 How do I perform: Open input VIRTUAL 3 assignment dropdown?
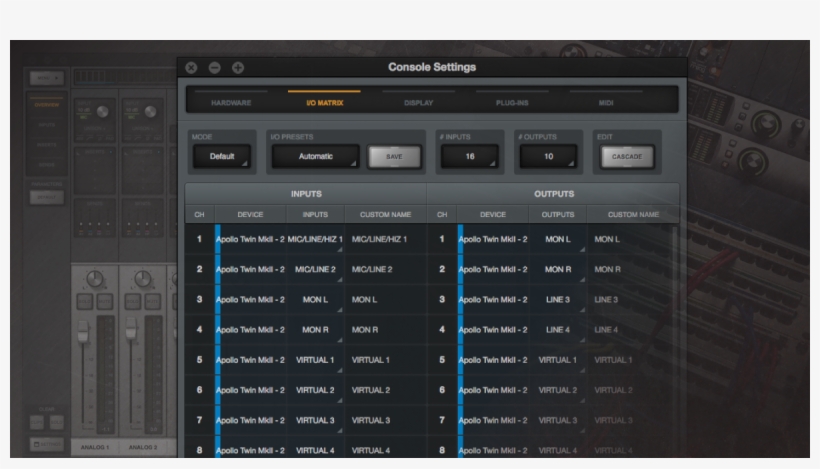[315, 420]
